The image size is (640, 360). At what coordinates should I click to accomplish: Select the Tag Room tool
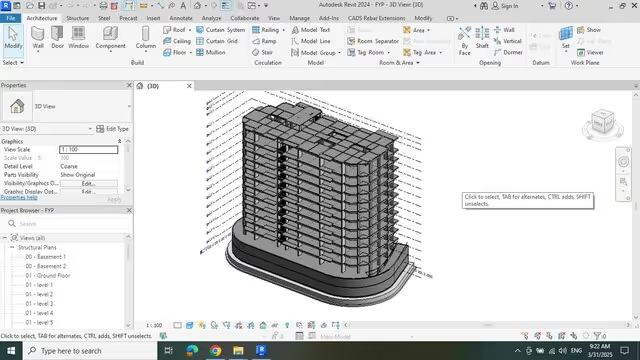click(366, 52)
